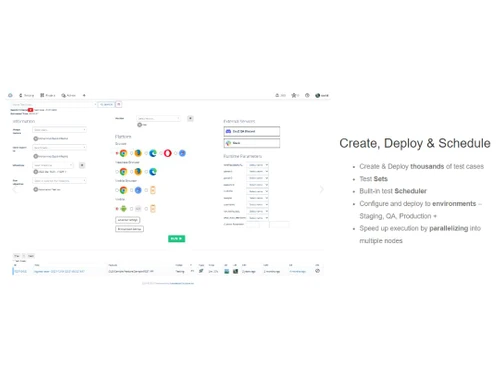The height and width of the screenshot is (375, 500).
Task: Click the Firefox icon in Headless Browser row
Action: 138,172
